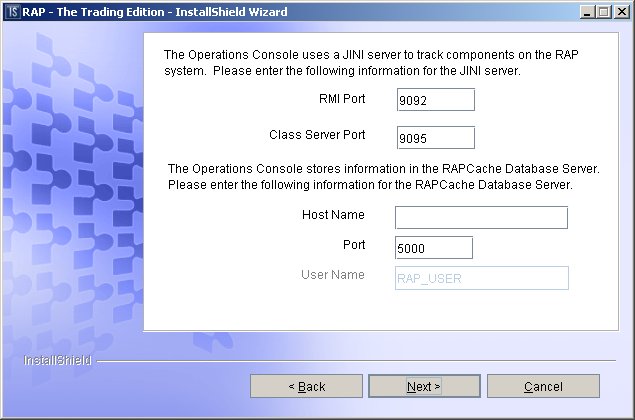Click the "Port" label above User Name
The image size is (635, 420).
pyautogui.click(x=354, y=245)
